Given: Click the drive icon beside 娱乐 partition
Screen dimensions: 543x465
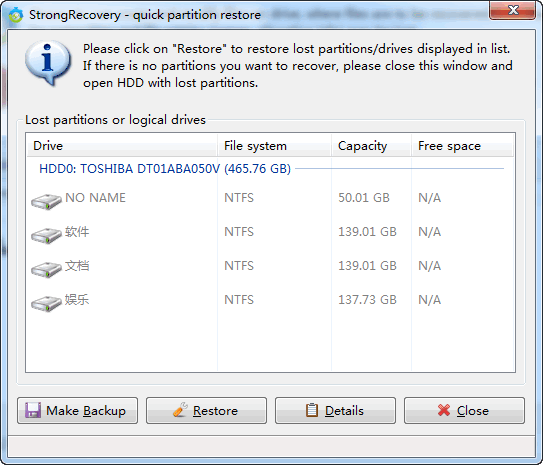Looking at the screenshot, I should pos(46,303).
